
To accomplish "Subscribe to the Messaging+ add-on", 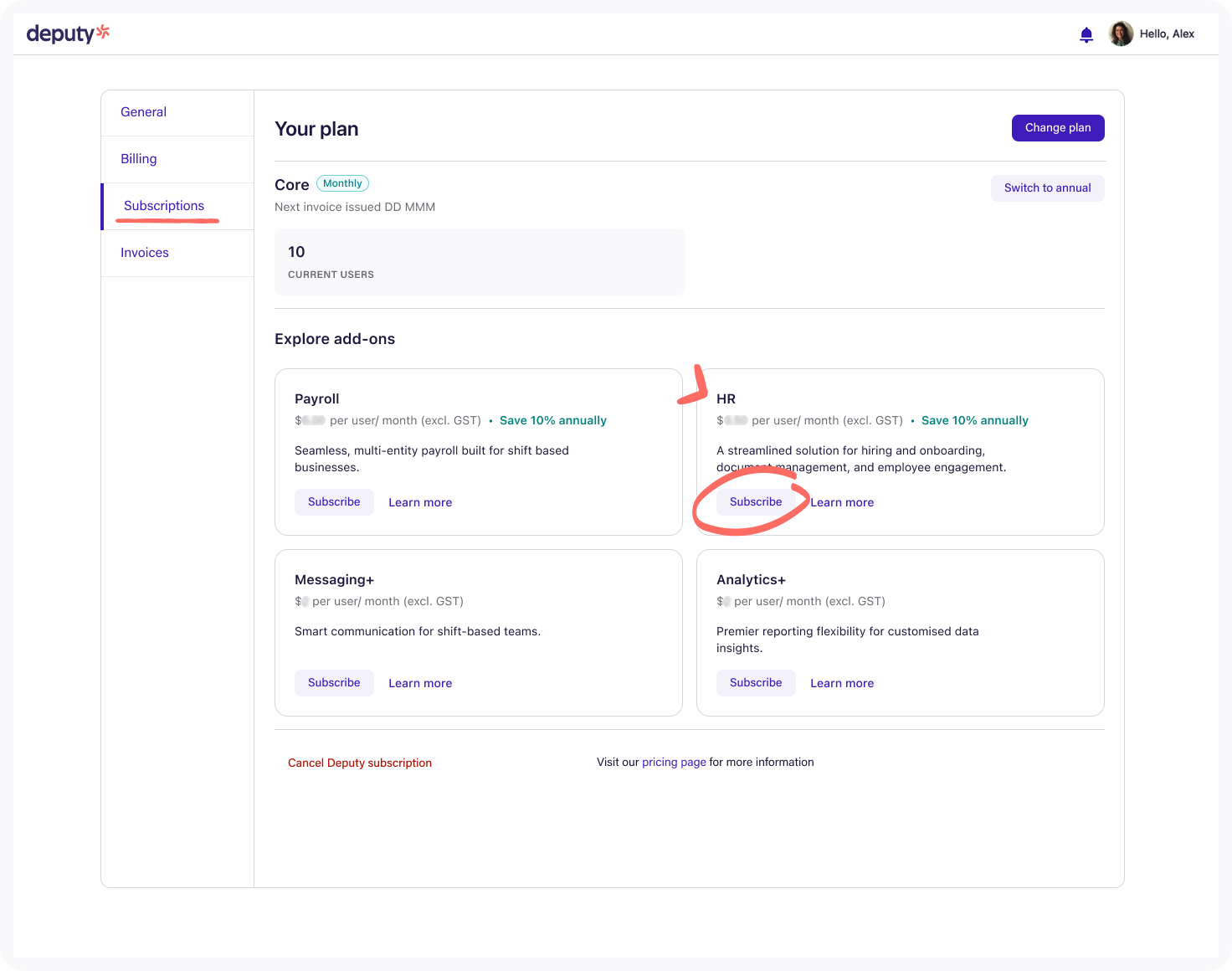I will click(334, 683).
